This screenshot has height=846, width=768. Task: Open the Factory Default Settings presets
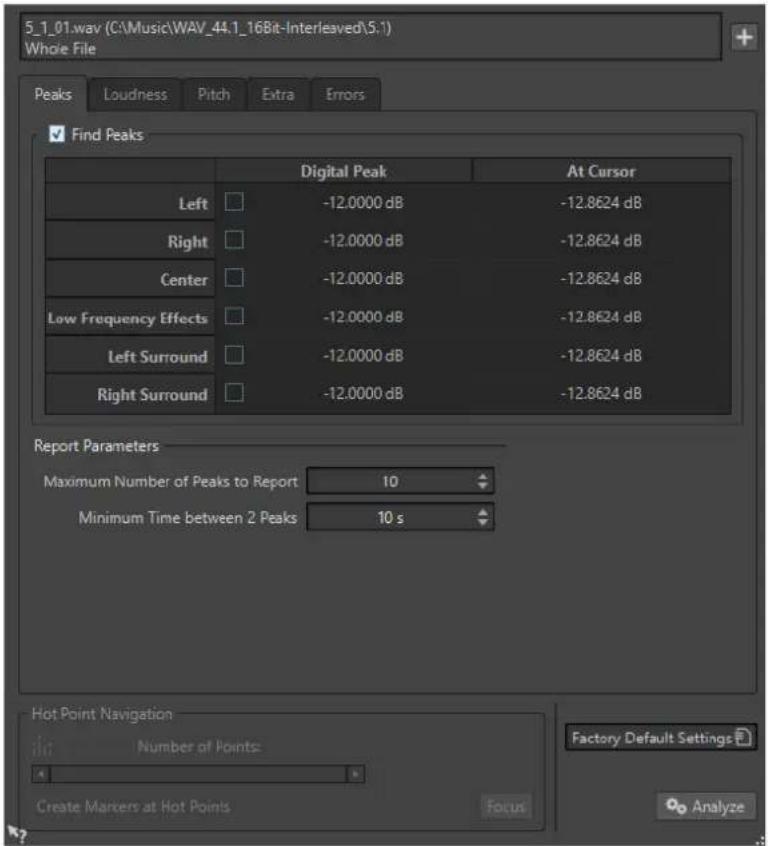coord(661,738)
